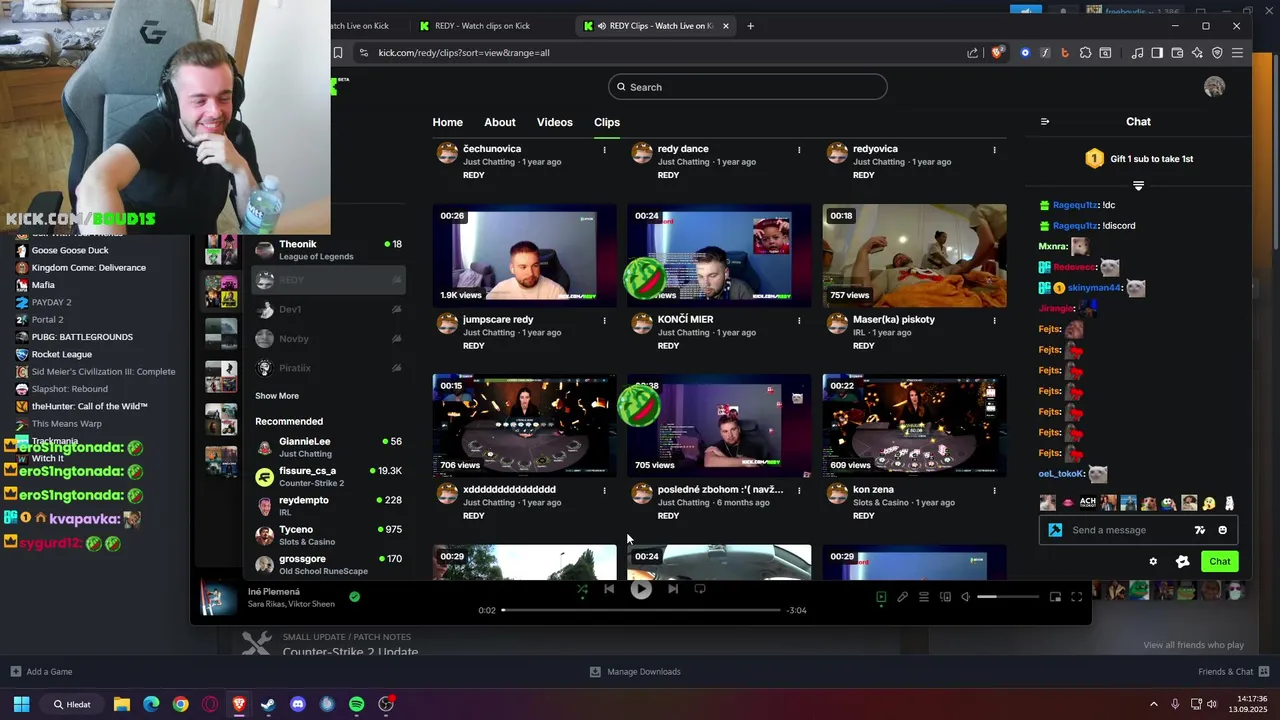Play the kon zena clip thumbnail
Image resolution: width=1280 pixels, height=720 pixels.
tap(914, 425)
